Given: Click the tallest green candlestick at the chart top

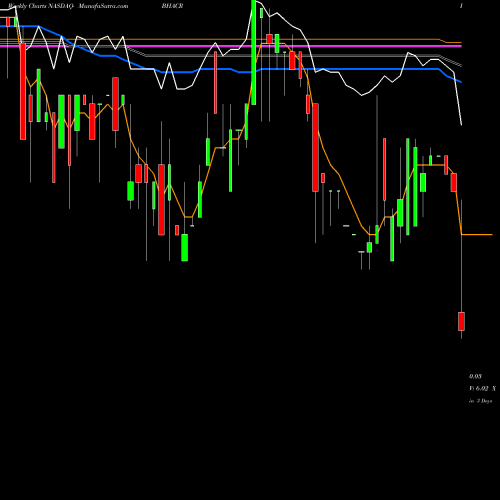Looking at the screenshot, I should 254,52.
